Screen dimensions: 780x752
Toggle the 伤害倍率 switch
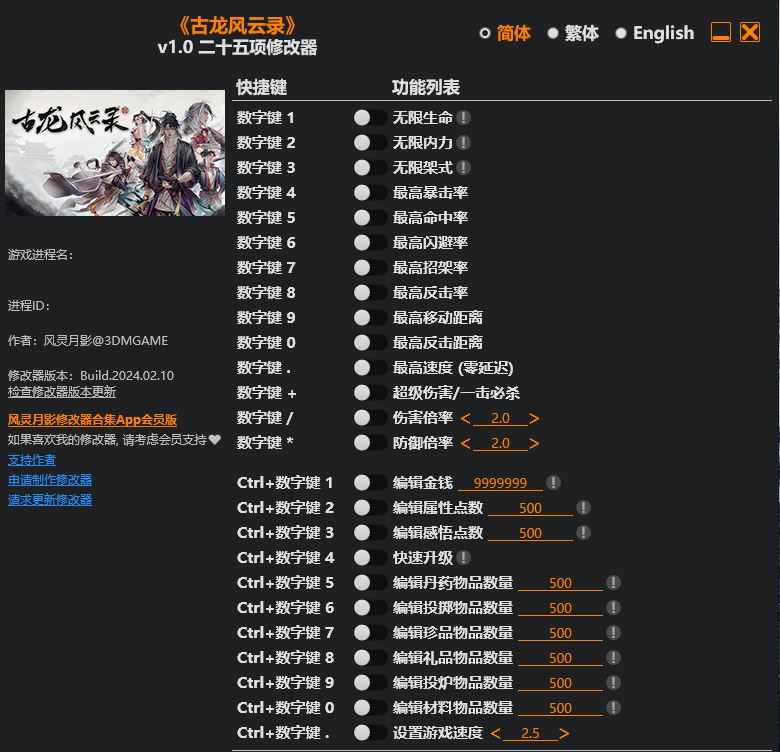pos(370,417)
